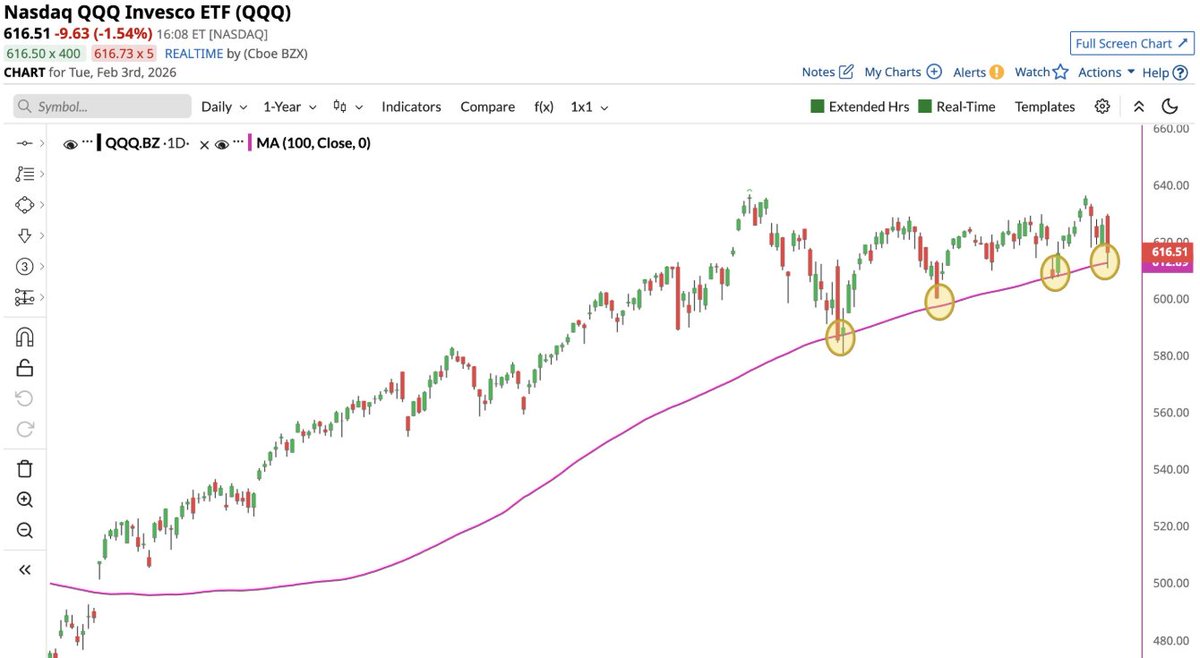
Task: Open the 1-Year range dropdown
Action: [x=290, y=106]
